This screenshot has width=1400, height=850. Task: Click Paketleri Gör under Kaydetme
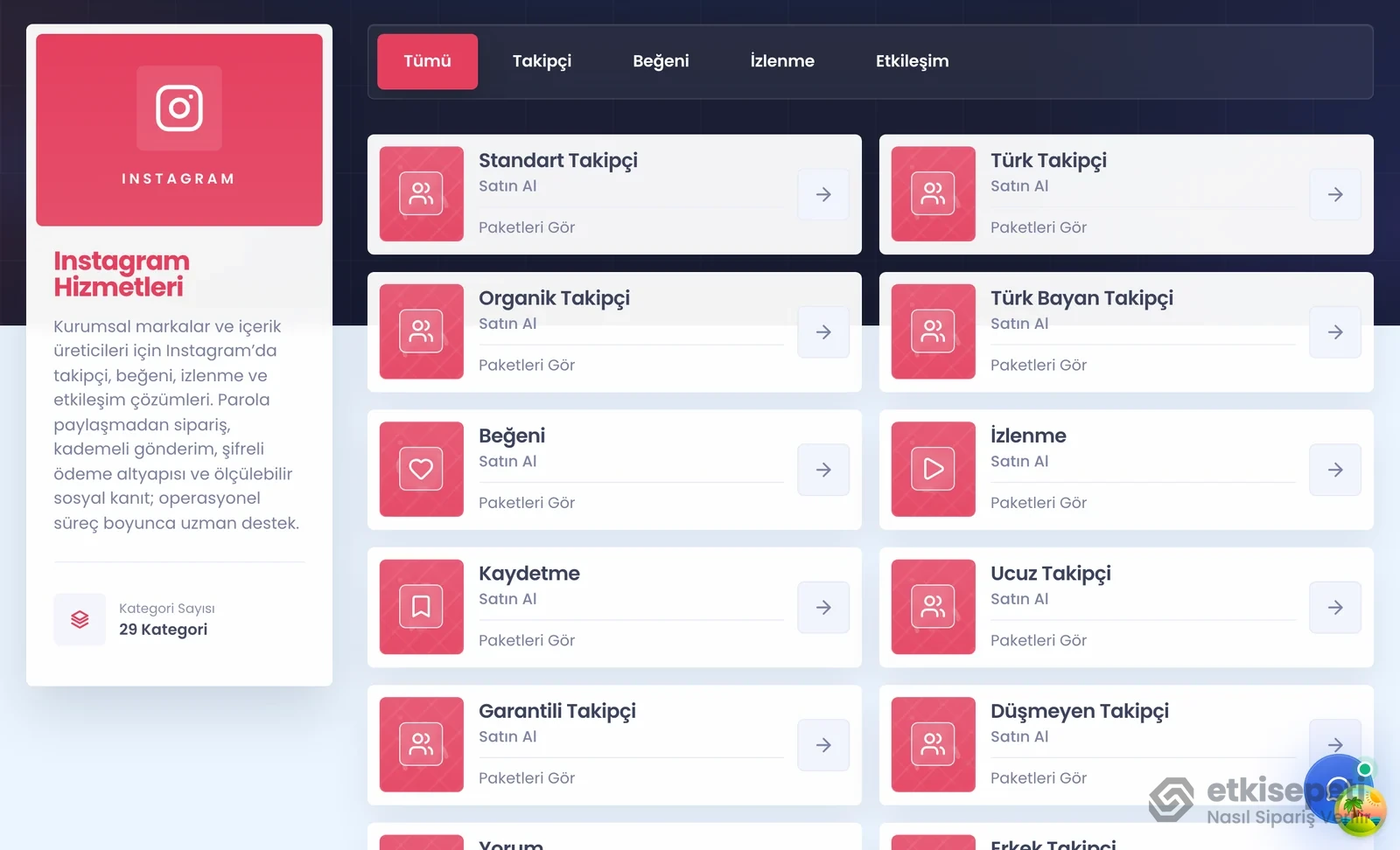tap(527, 640)
